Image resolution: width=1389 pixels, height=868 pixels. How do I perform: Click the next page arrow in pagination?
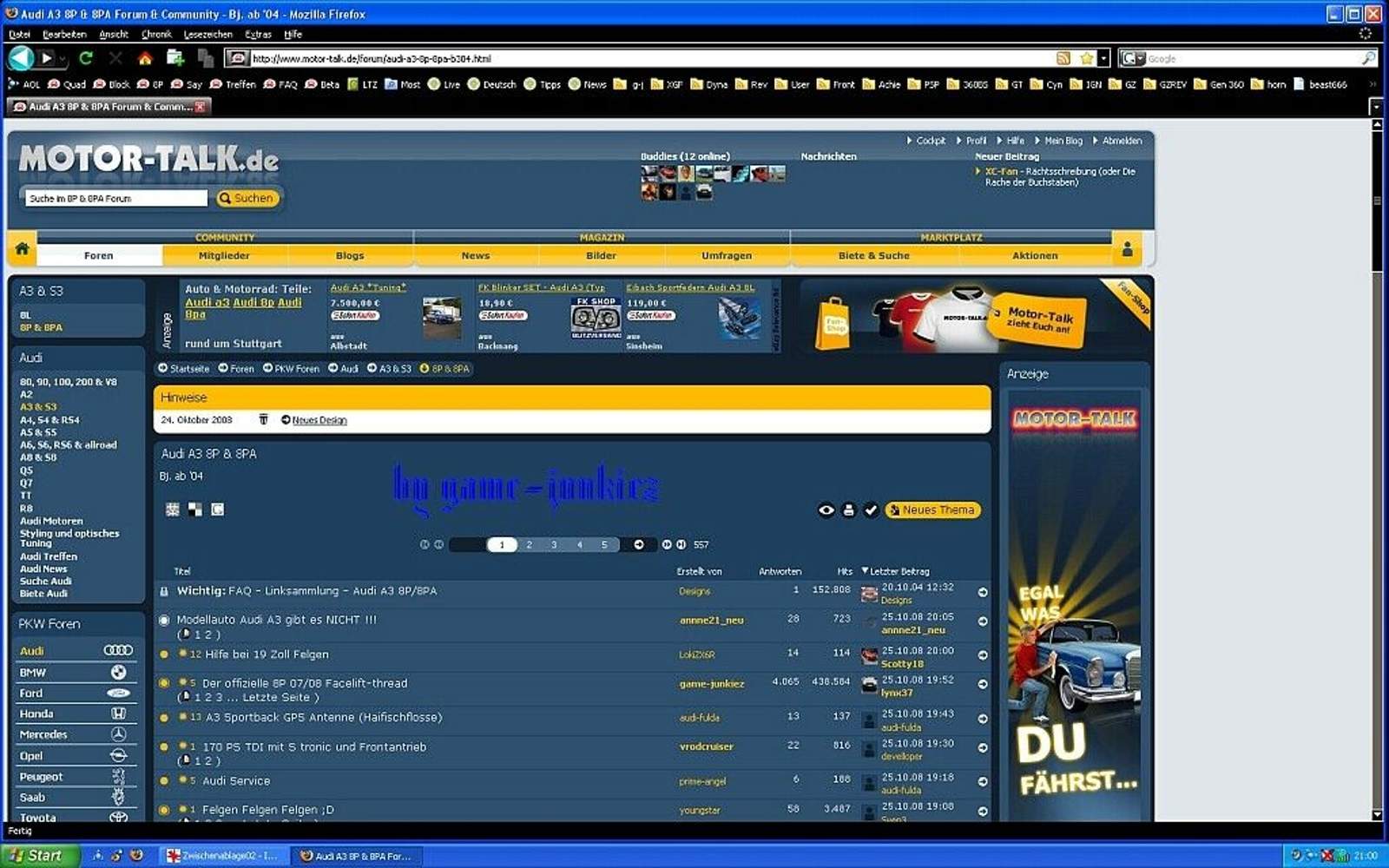(x=639, y=544)
